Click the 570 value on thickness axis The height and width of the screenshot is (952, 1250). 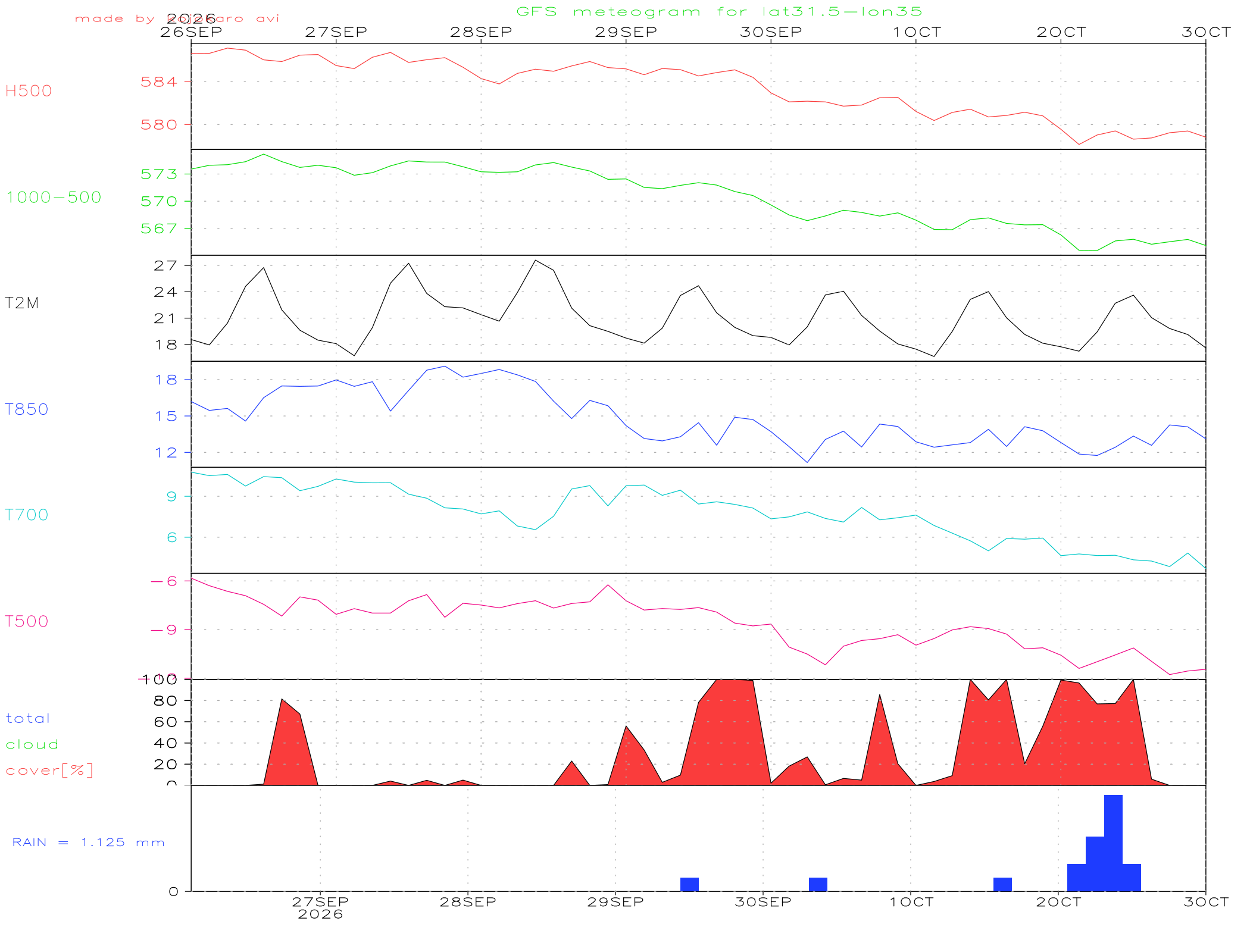159,202
